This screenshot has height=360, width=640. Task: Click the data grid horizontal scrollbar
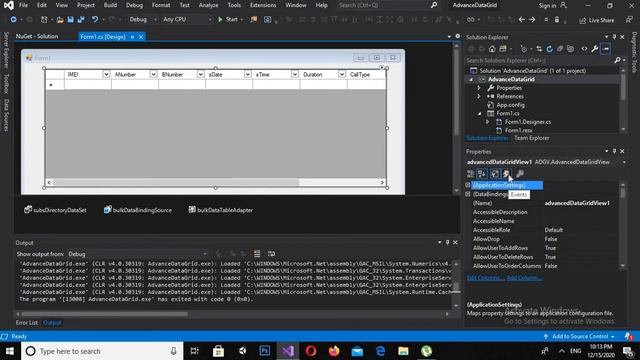pyautogui.click(x=216, y=182)
